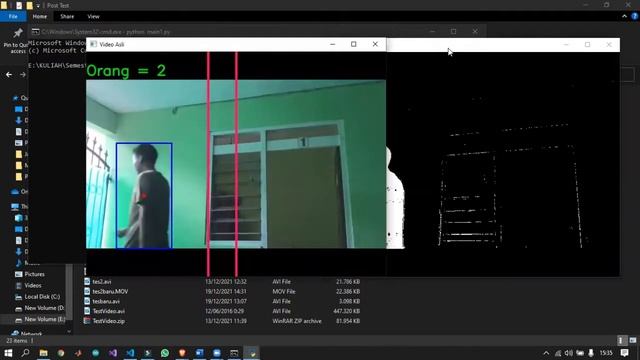Close the cmd.exe python window
This screenshot has height=360, width=640.
tap(475, 31)
